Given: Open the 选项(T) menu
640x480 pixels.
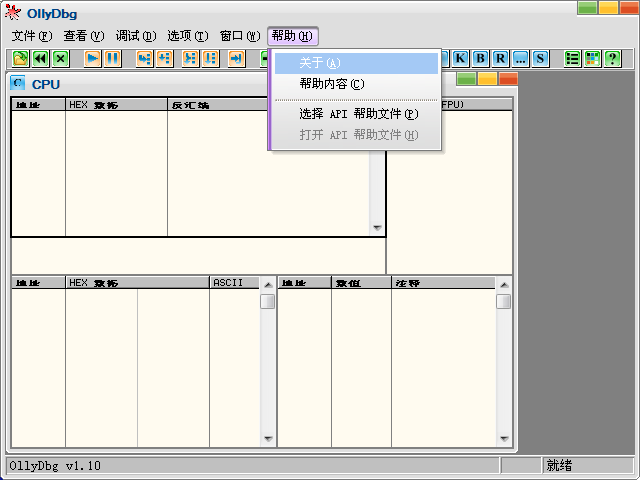Looking at the screenshot, I should click(188, 36).
